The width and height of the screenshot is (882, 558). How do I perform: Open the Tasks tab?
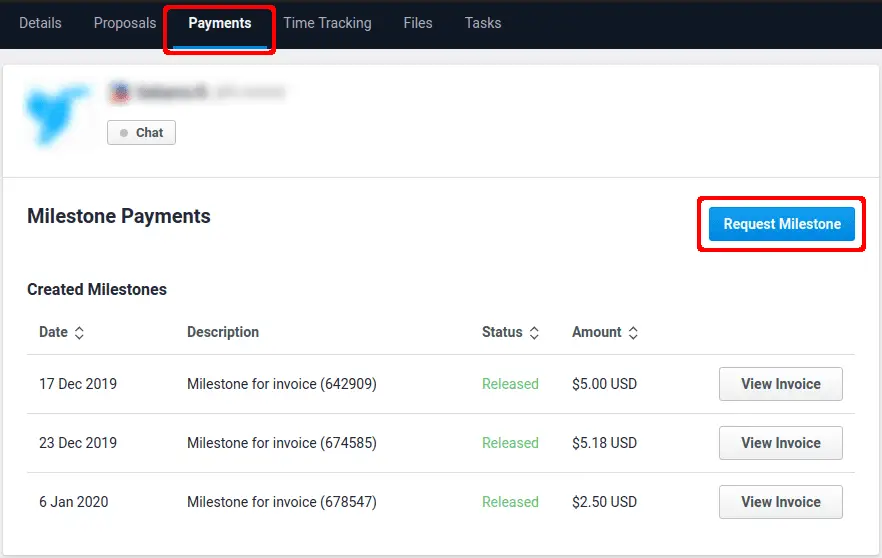click(483, 23)
